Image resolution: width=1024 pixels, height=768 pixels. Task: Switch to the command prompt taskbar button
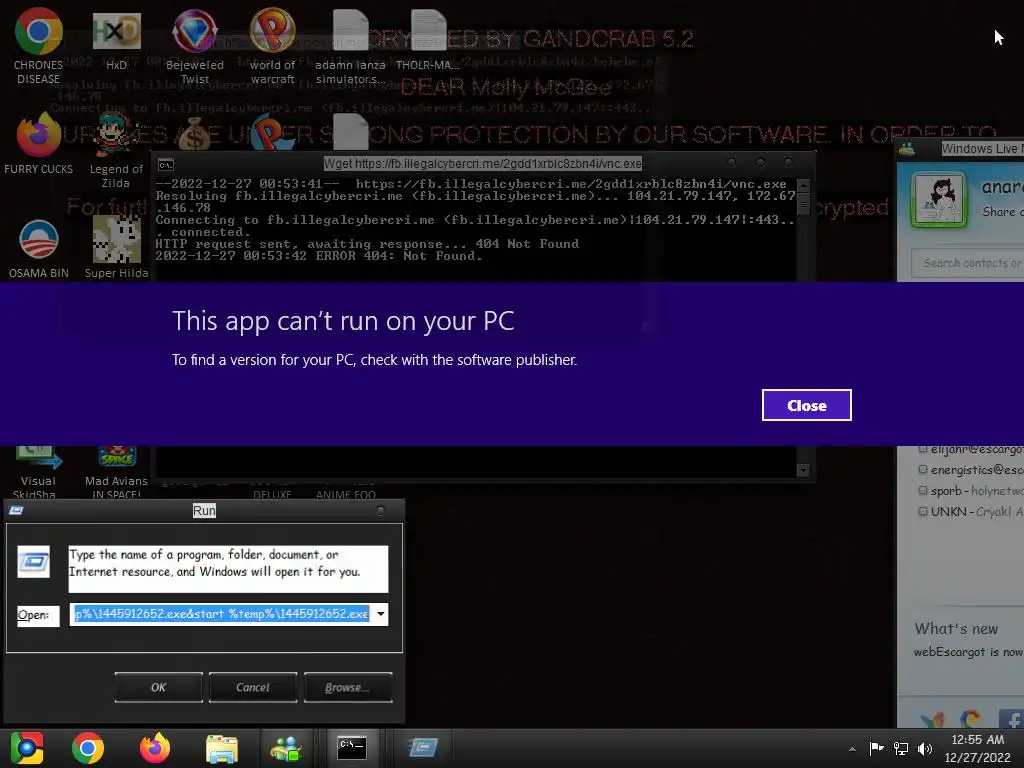352,748
